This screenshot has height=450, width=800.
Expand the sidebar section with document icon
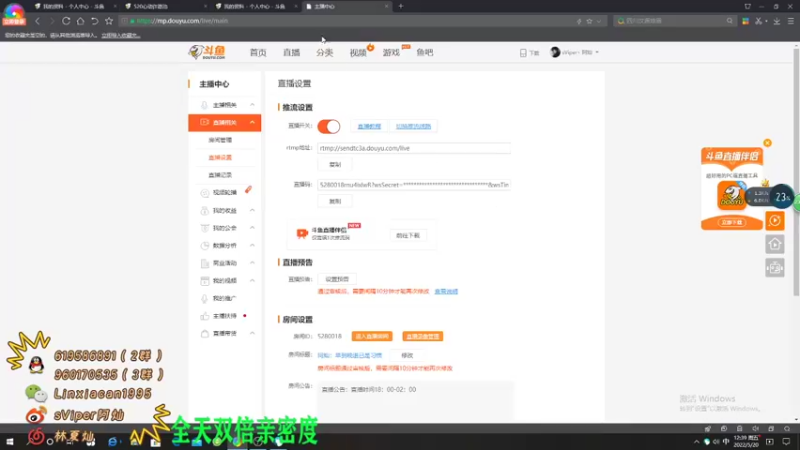pos(252,263)
